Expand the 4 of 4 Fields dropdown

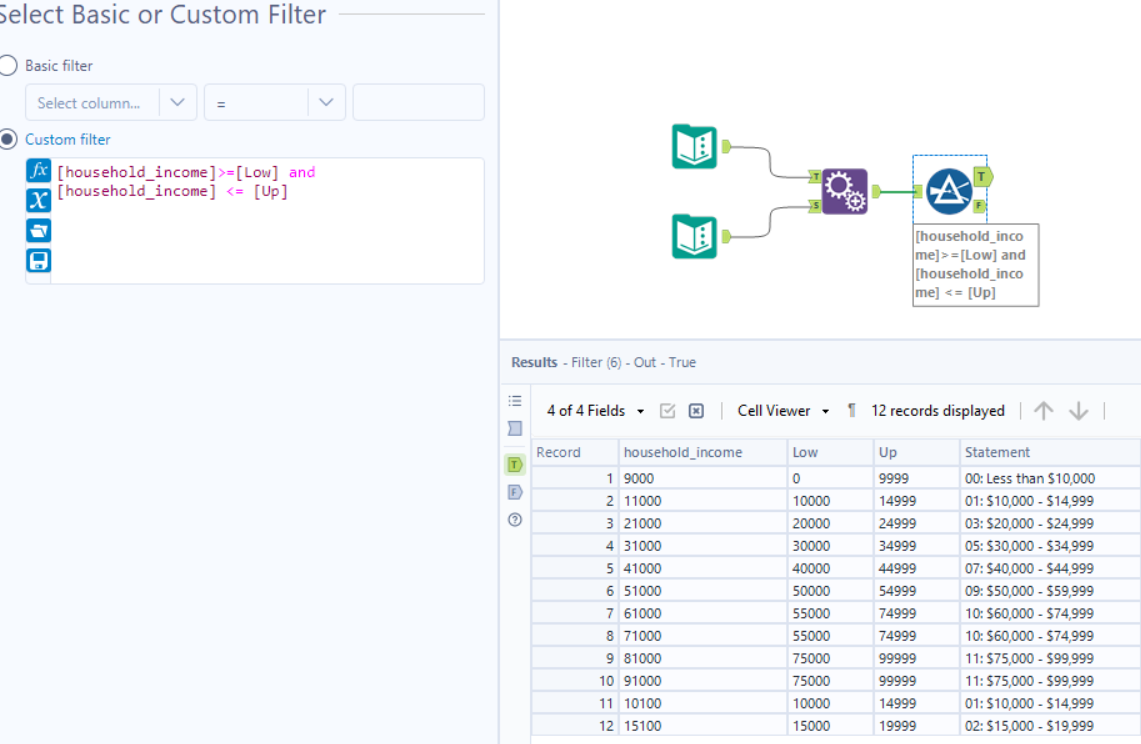[596, 411]
